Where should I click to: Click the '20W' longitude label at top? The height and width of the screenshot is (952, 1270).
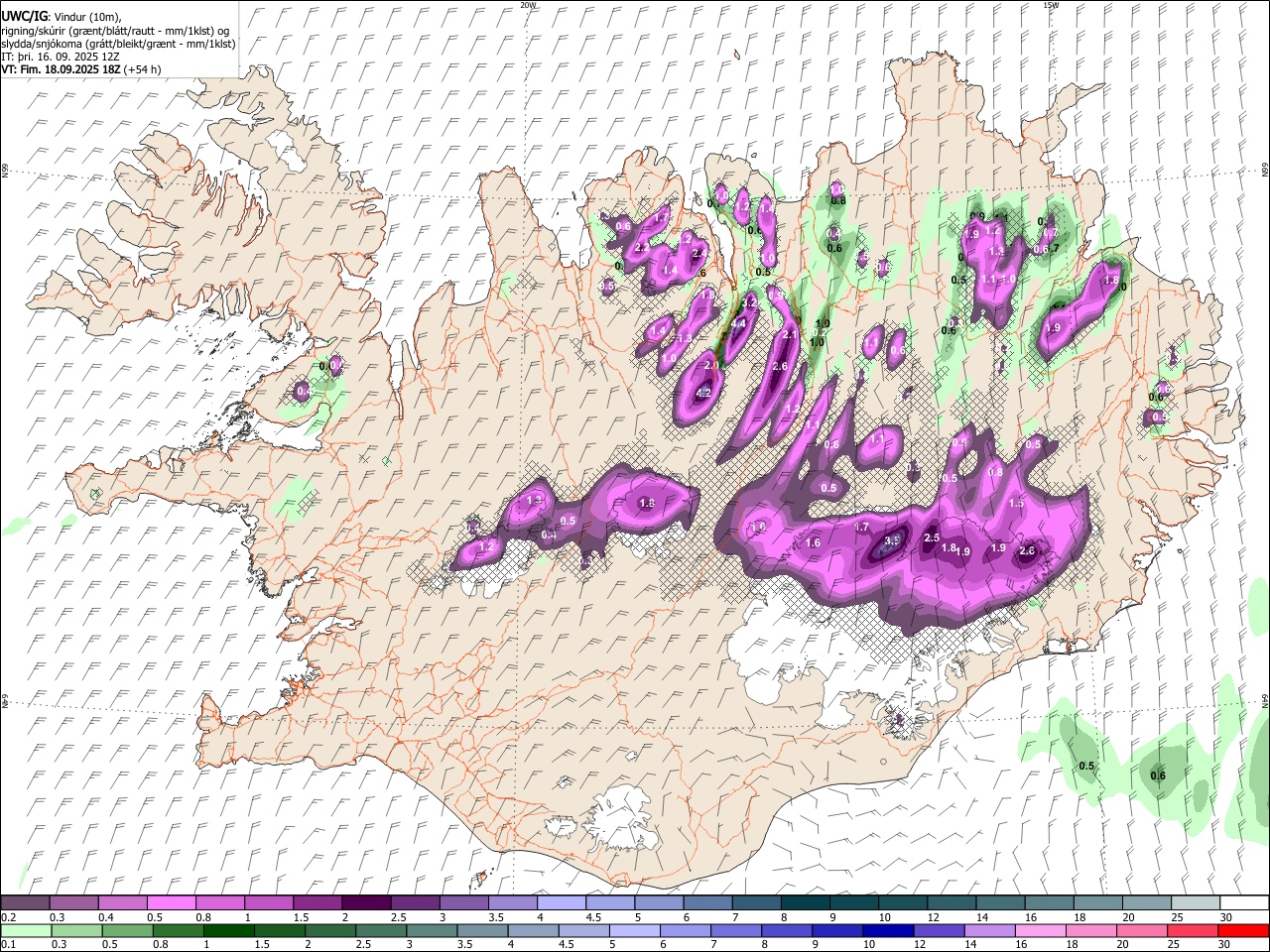tap(528, 5)
